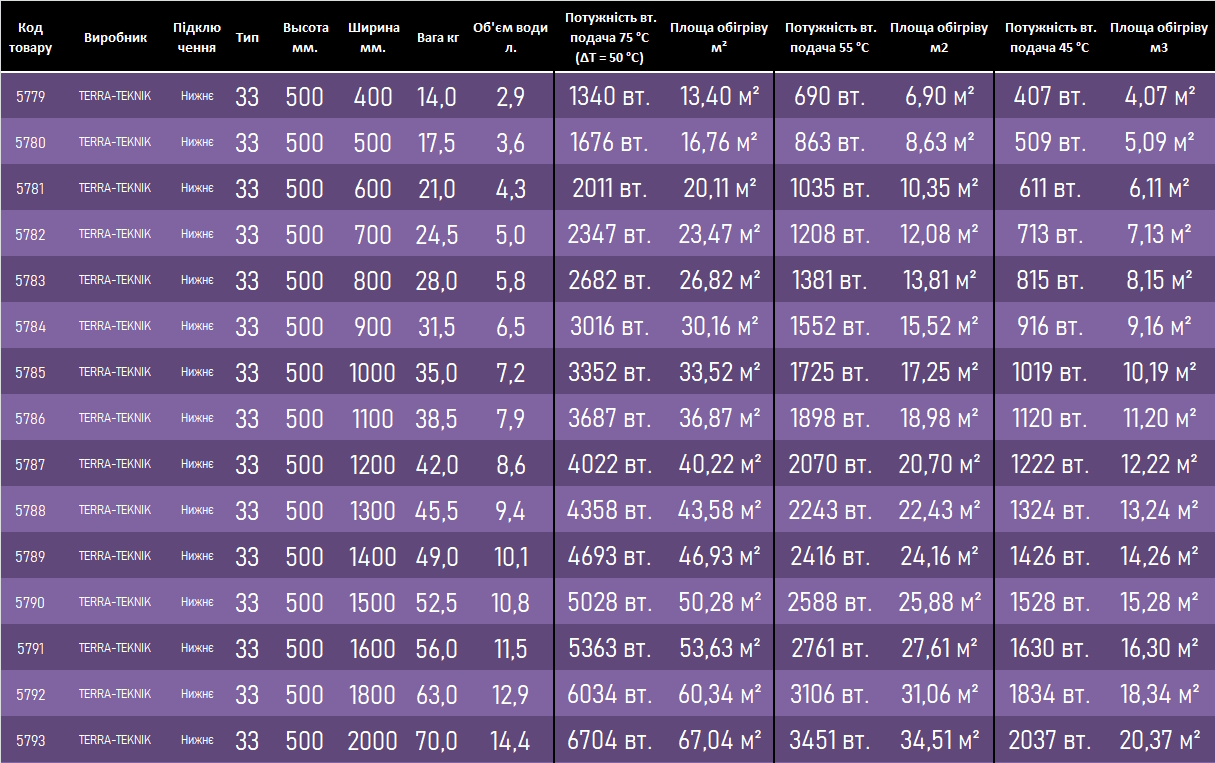This screenshot has height=763, width=1215.
Task: Select power value 2011 вт.
Action: [x=610, y=189]
